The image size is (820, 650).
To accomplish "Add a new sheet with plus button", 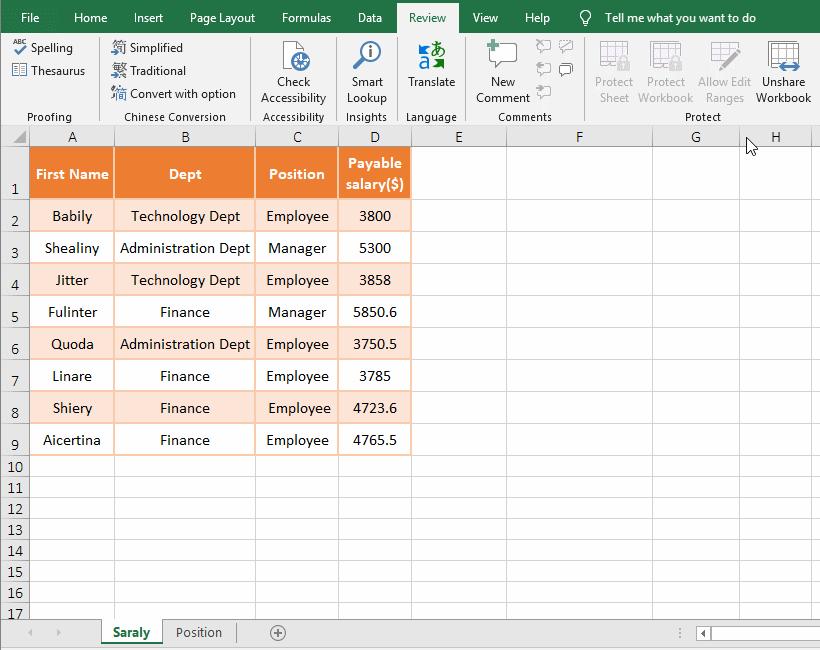I will (x=278, y=633).
